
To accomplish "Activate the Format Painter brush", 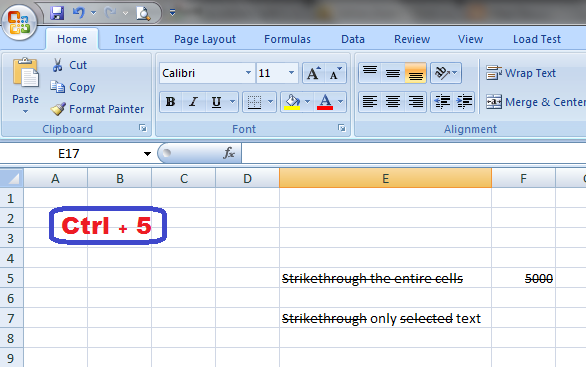I will tap(98, 109).
